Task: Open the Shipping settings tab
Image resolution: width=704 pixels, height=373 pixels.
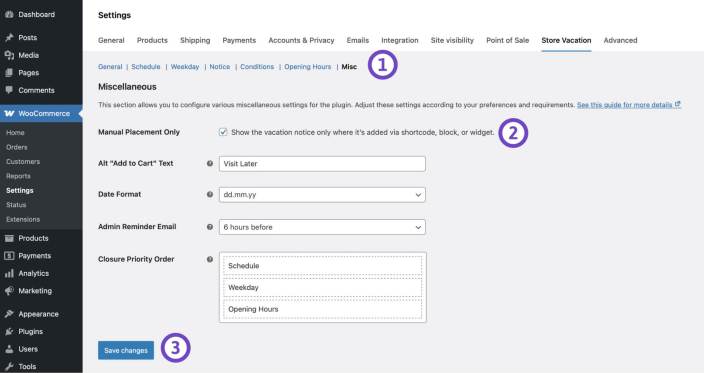Action: click(x=195, y=40)
